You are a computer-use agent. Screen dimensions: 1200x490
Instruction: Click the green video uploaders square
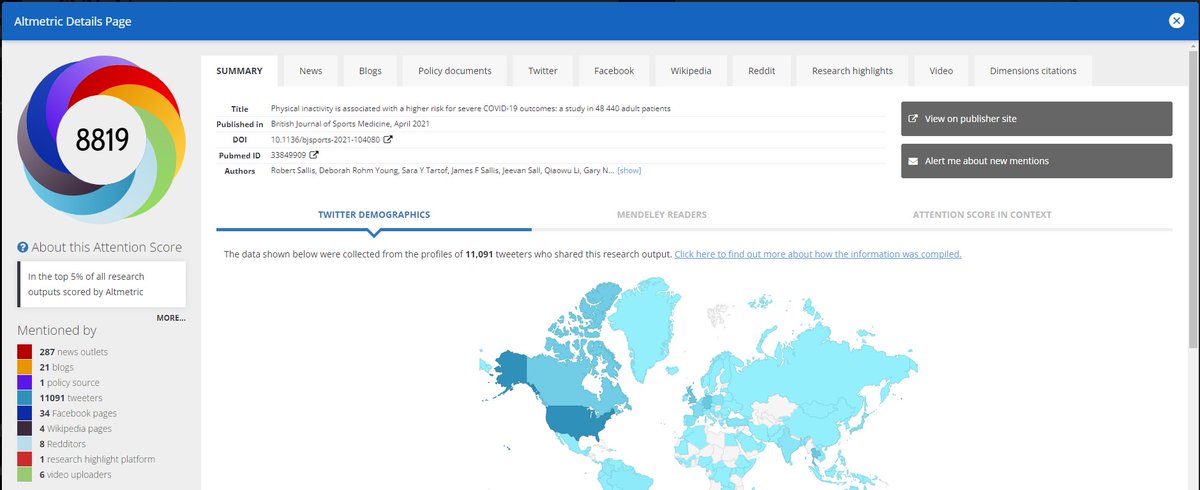click(x=25, y=474)
